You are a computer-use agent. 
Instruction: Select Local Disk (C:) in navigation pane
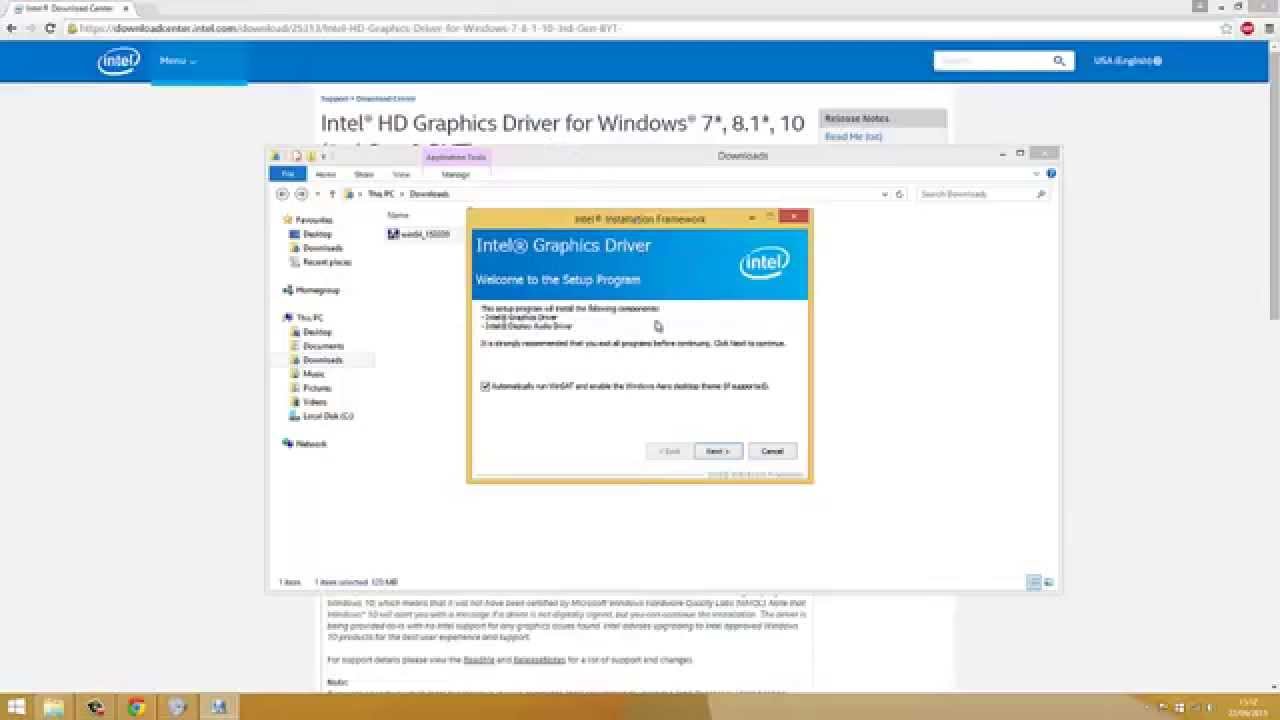(x=328, y=416)
